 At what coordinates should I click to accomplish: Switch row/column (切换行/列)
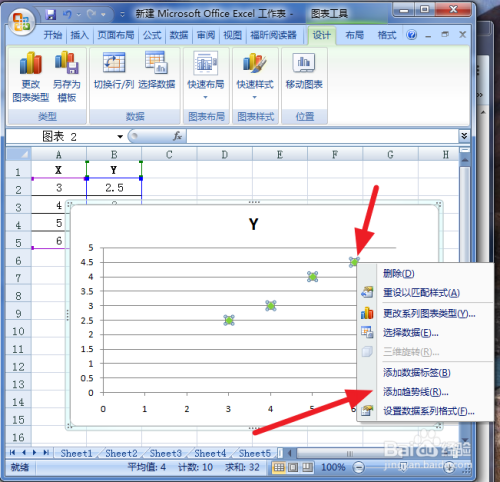click(x=114, y=71)
